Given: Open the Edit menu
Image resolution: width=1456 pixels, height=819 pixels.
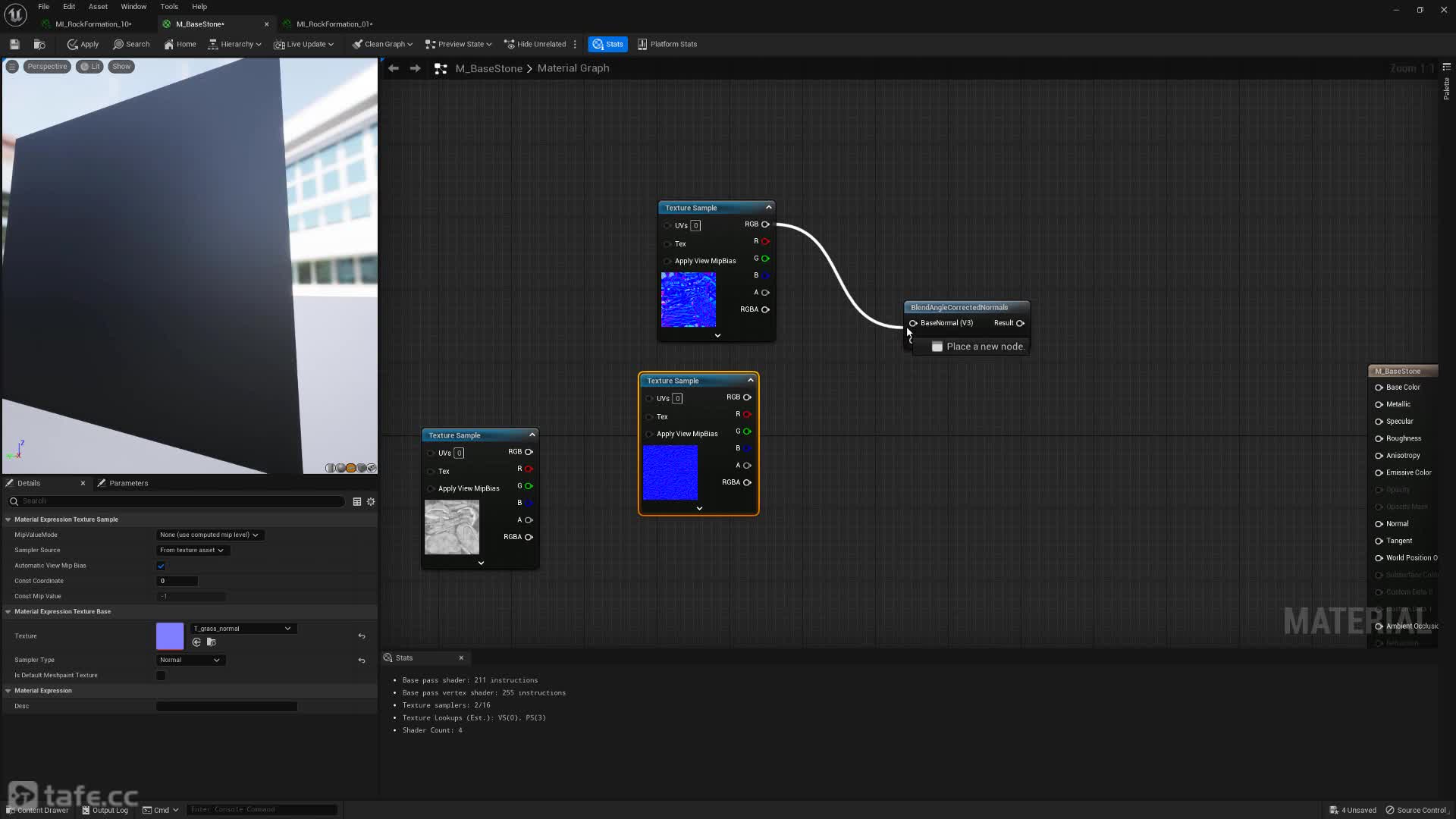Looking at the screenshot, I should (69, 7).
